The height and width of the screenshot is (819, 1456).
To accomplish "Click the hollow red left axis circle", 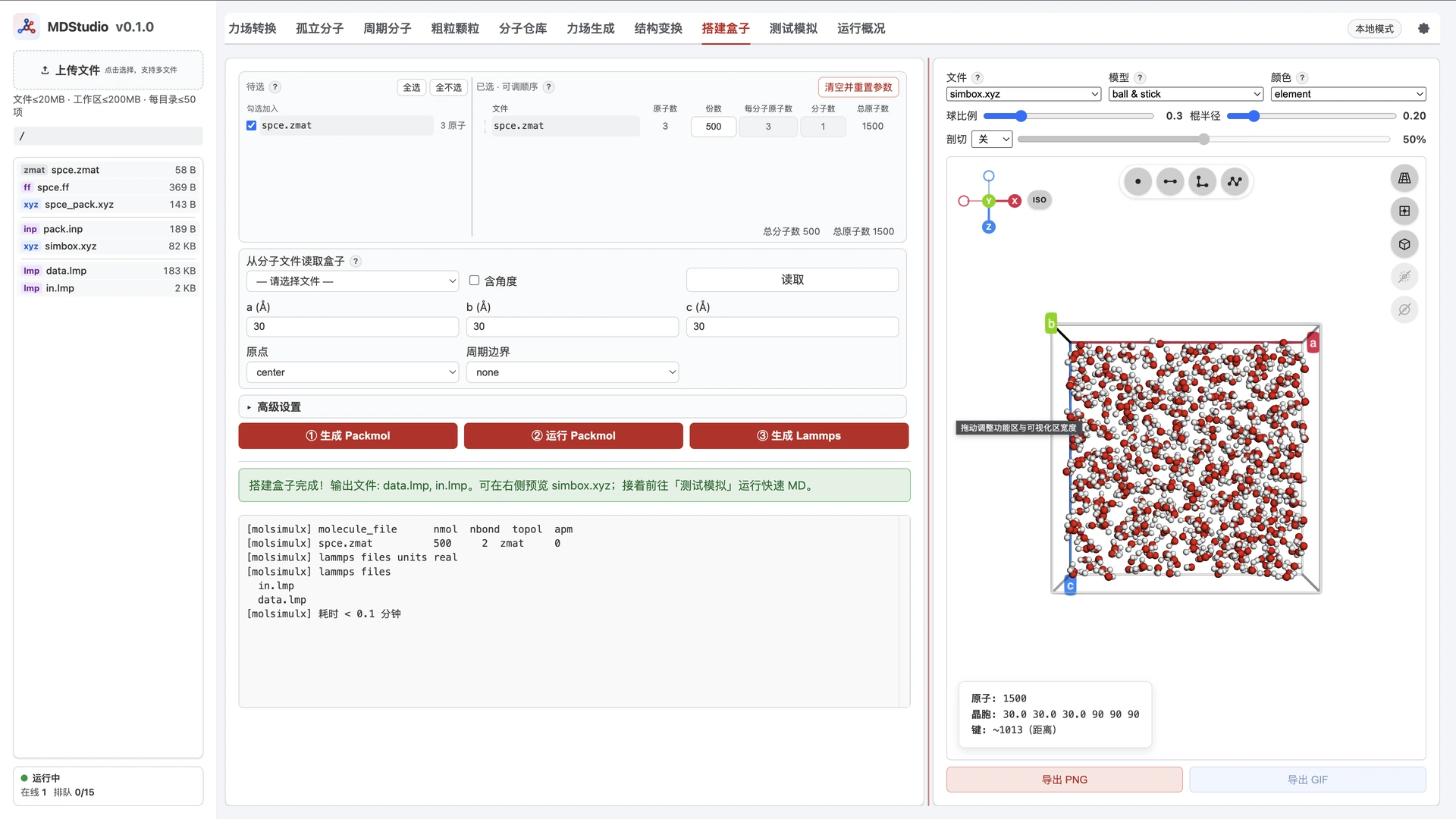I will tap(964, 201).
